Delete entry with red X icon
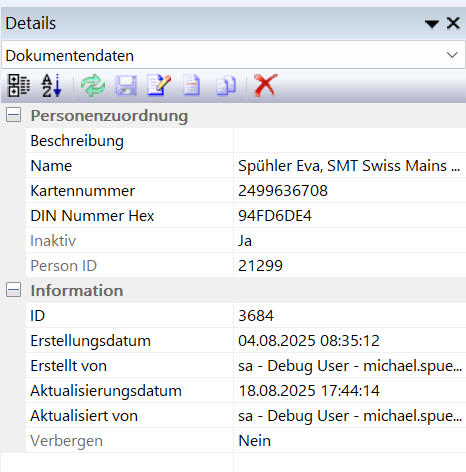Screen dimensions: 466x472 click(x=266, y=86)
